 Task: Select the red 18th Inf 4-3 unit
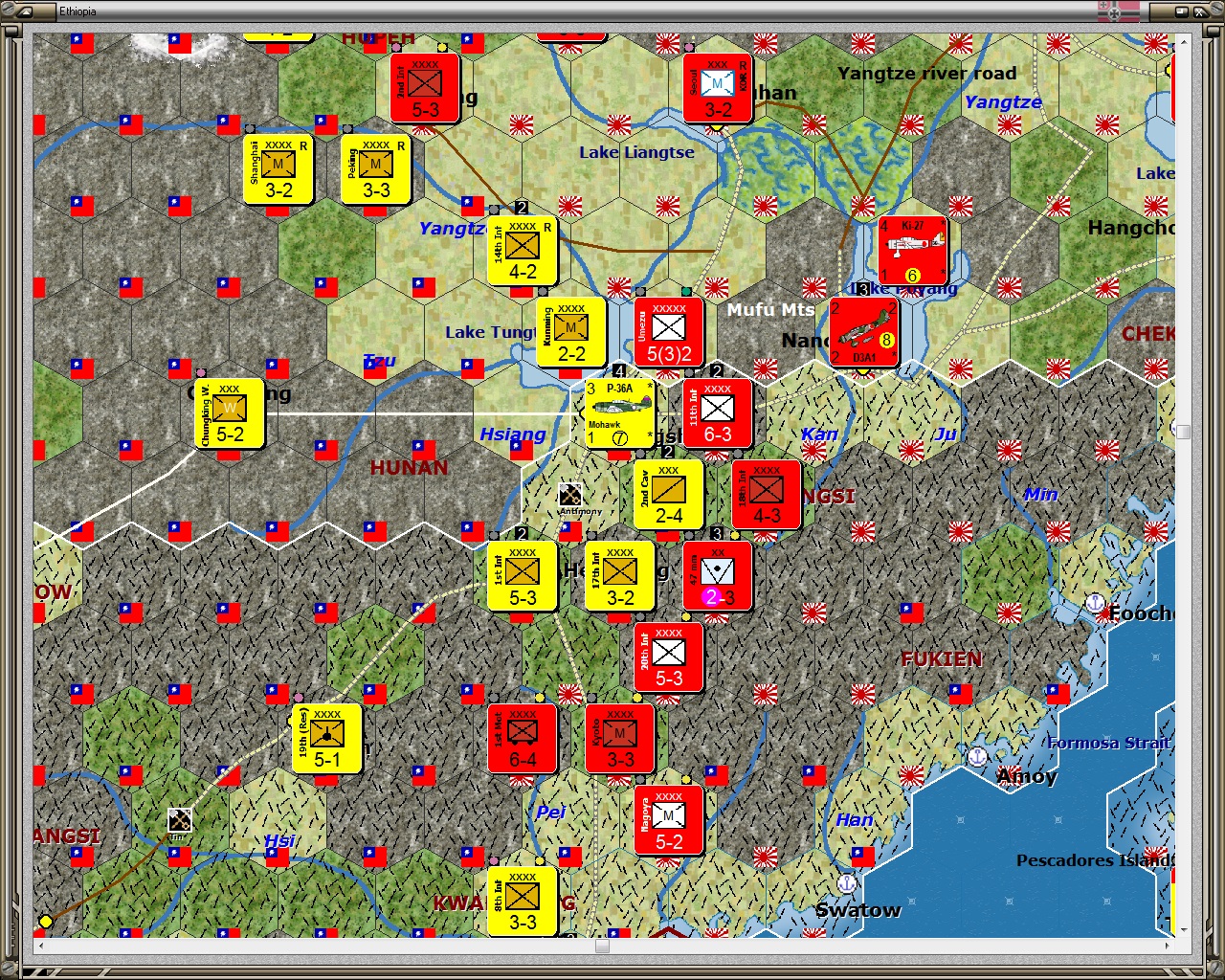[767, 495]
